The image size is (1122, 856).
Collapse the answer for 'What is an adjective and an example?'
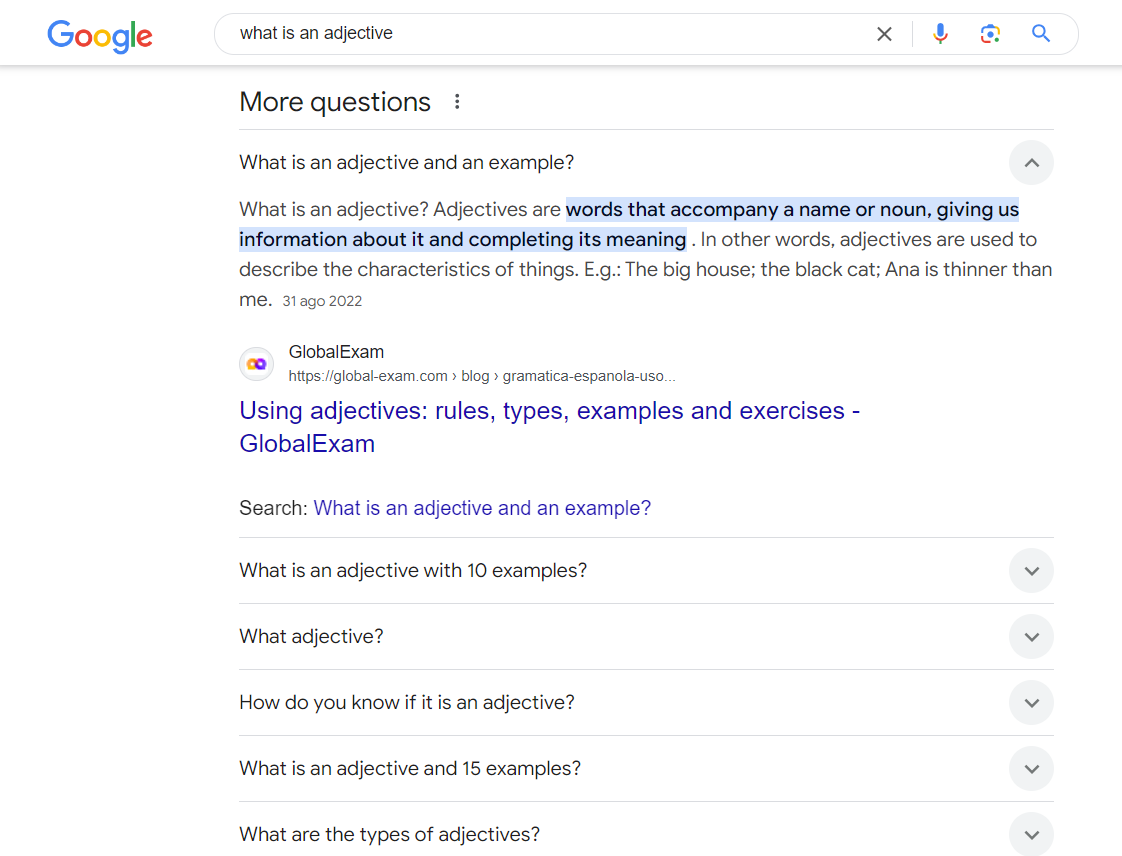(1031, 162)
